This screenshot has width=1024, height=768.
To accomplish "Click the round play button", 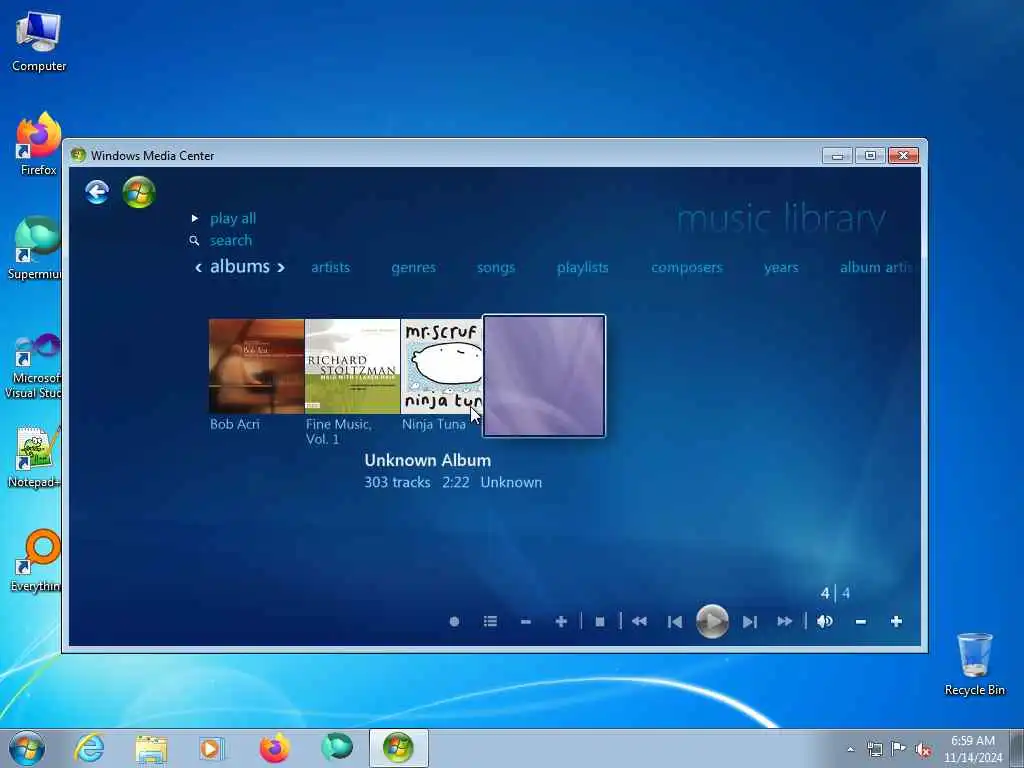I will coord(712,622).
